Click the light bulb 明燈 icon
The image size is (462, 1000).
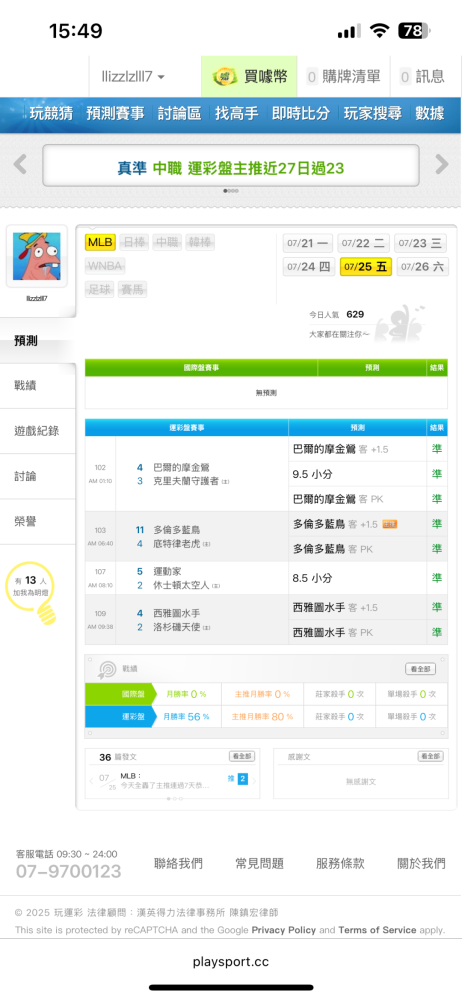tap(33, 593)
